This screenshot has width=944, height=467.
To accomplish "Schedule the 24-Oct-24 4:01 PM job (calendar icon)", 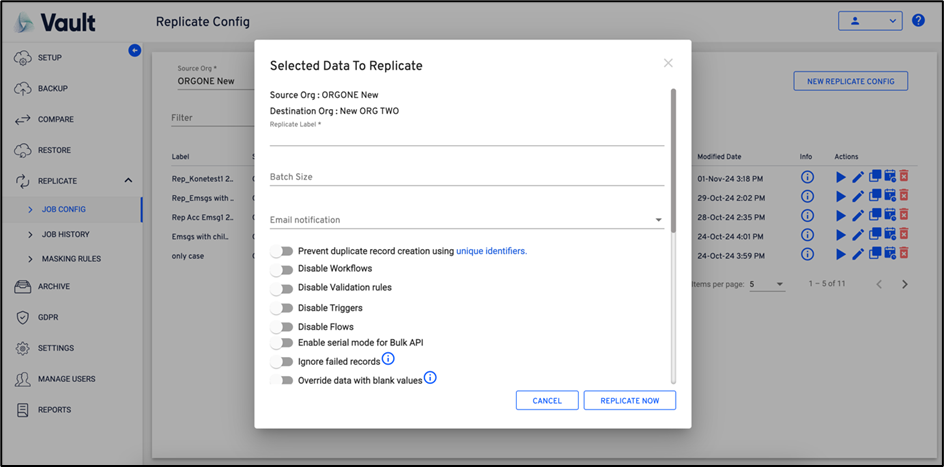I will click(x=889, y=234).
